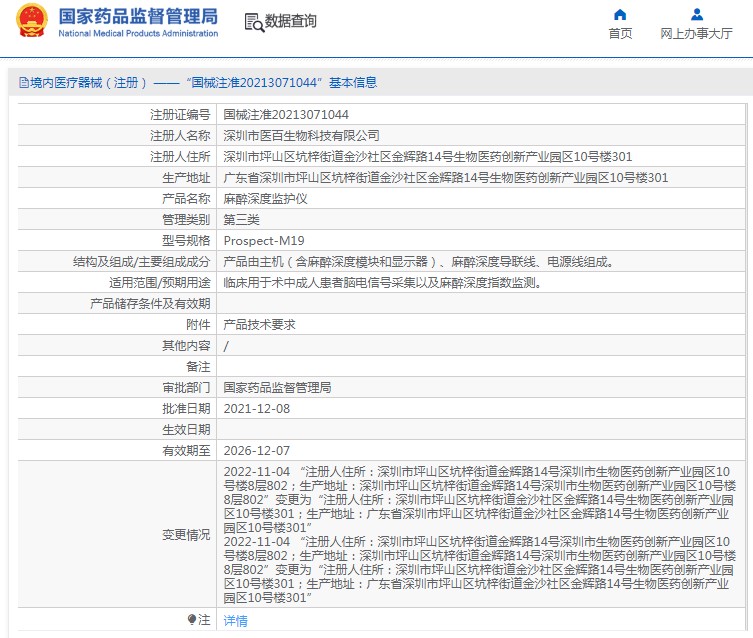Screen dimensions: 753x638
Task: Select the registration number 国械注准20213071044 value
Action: (x=285, y=115)
